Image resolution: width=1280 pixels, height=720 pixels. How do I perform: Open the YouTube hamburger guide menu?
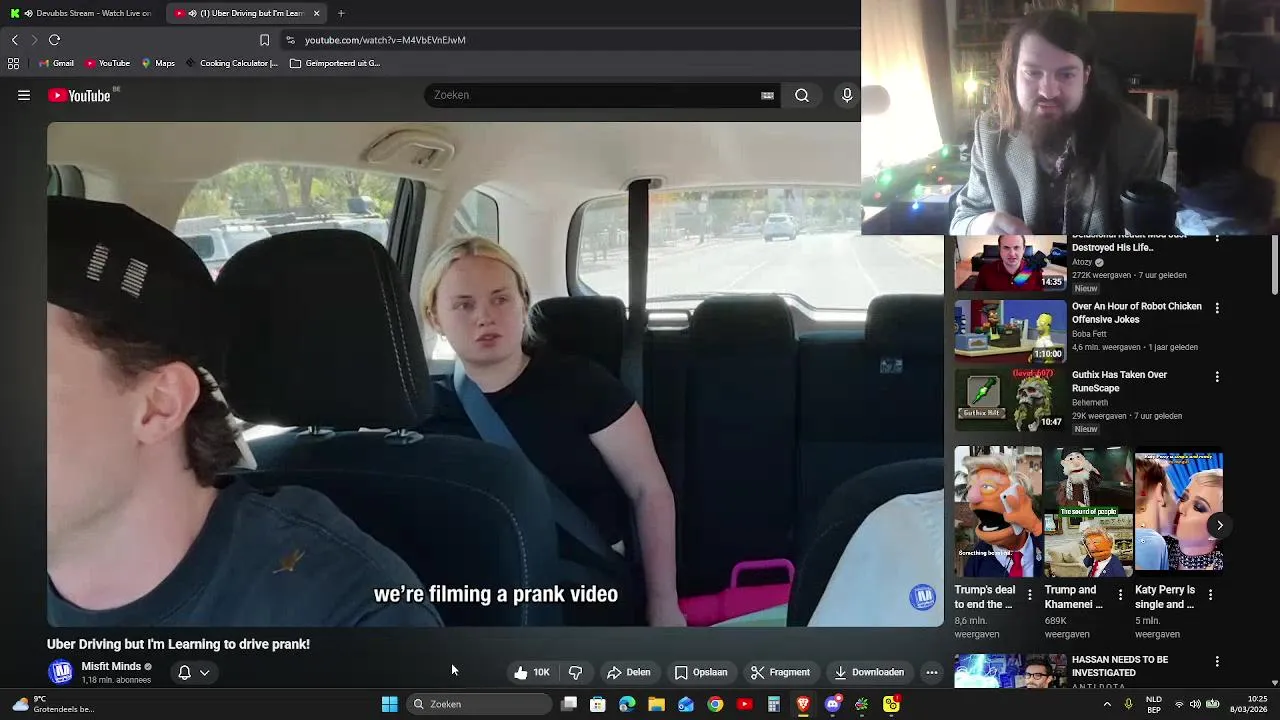tap(24, 95)
